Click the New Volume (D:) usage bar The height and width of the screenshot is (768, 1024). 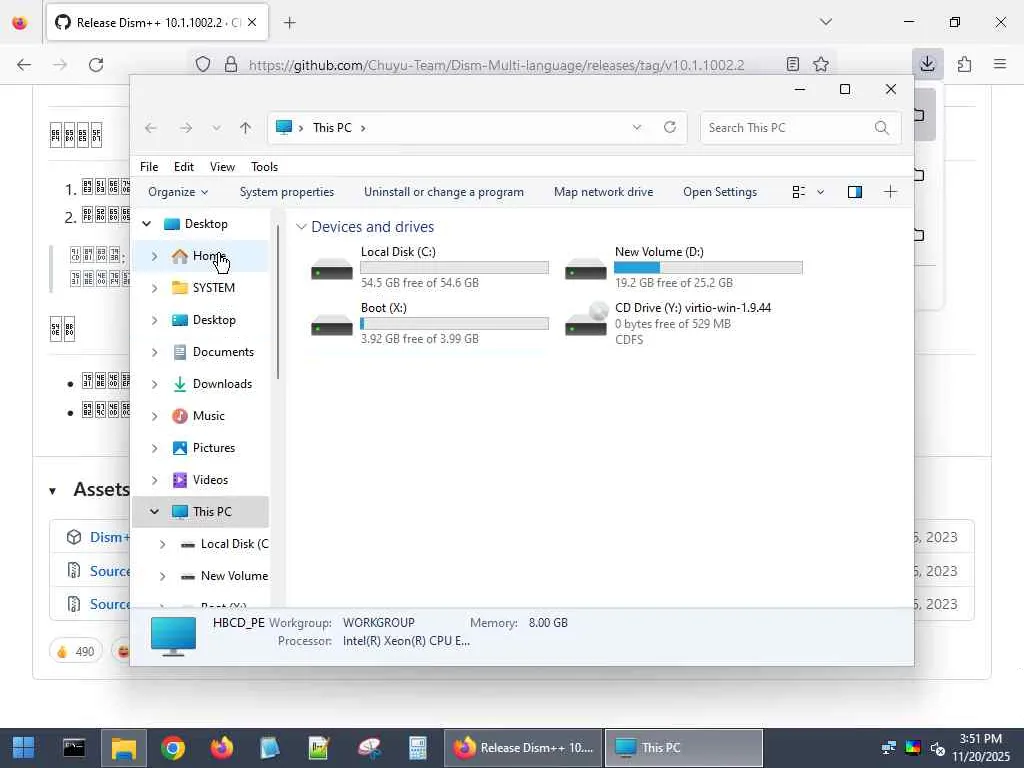point(709,268)
